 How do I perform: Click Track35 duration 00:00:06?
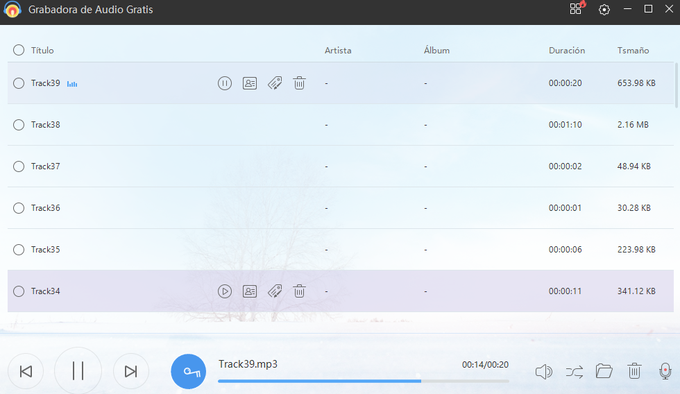565,250
